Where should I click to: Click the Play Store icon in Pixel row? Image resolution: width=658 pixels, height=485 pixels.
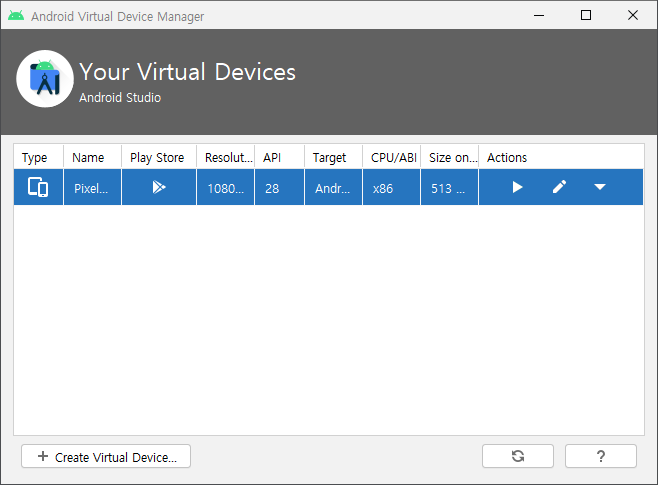click(x=159, y=187)
